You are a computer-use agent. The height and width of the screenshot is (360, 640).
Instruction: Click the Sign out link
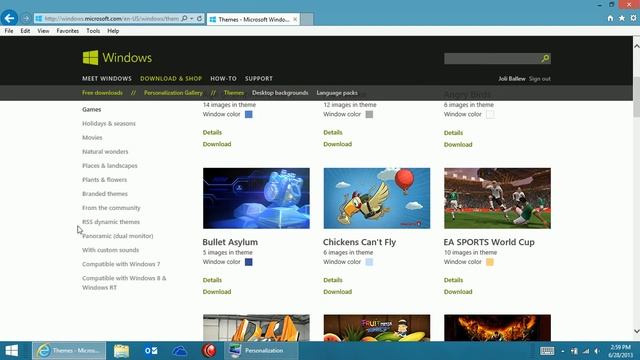540,79
